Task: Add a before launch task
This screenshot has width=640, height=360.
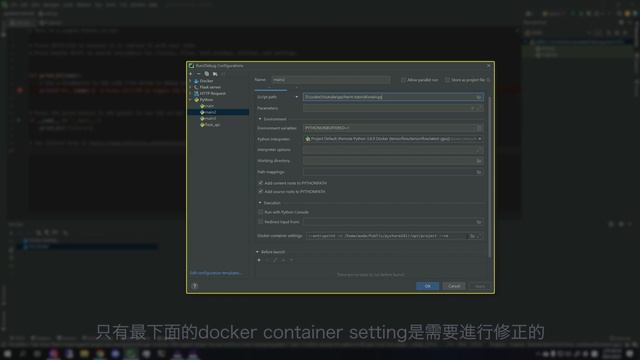Action: [259, 260]
